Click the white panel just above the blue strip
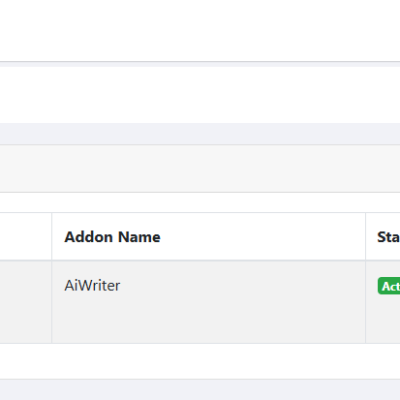The width and height of the screenshot is (400, 400). click(x=200, y=95)
